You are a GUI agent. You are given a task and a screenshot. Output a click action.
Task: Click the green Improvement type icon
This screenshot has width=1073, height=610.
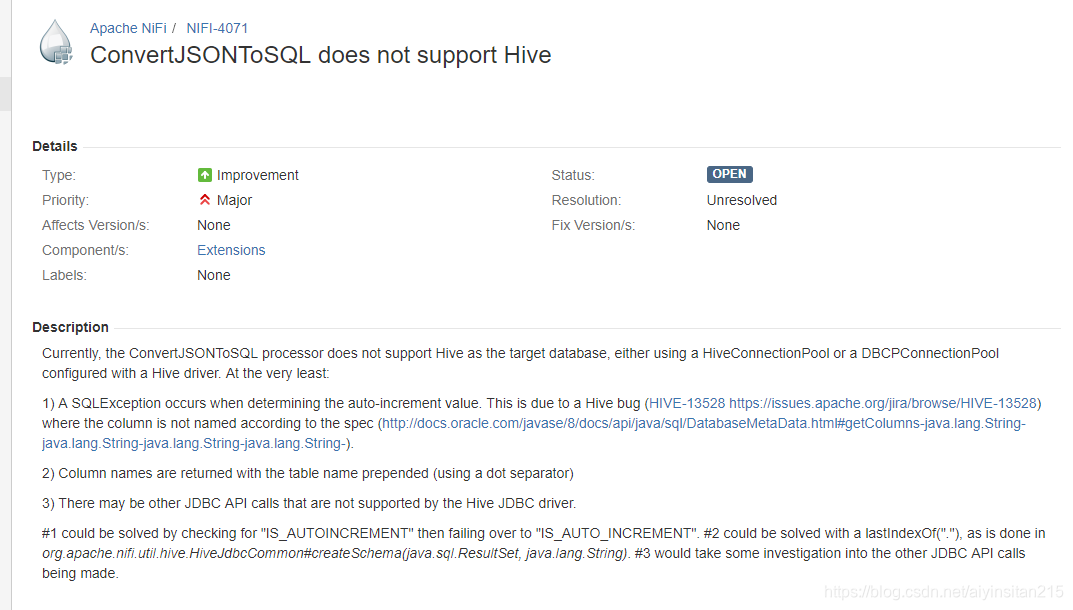[205, 175]
